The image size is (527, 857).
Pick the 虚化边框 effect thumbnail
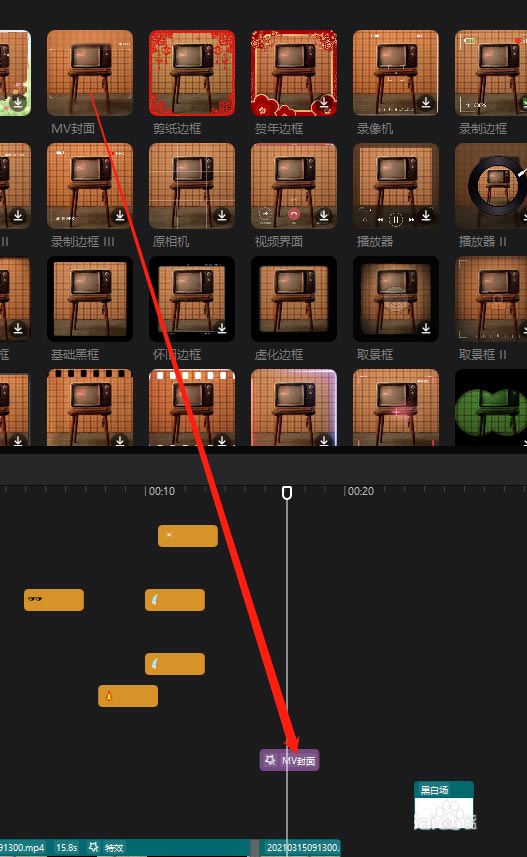294,299
